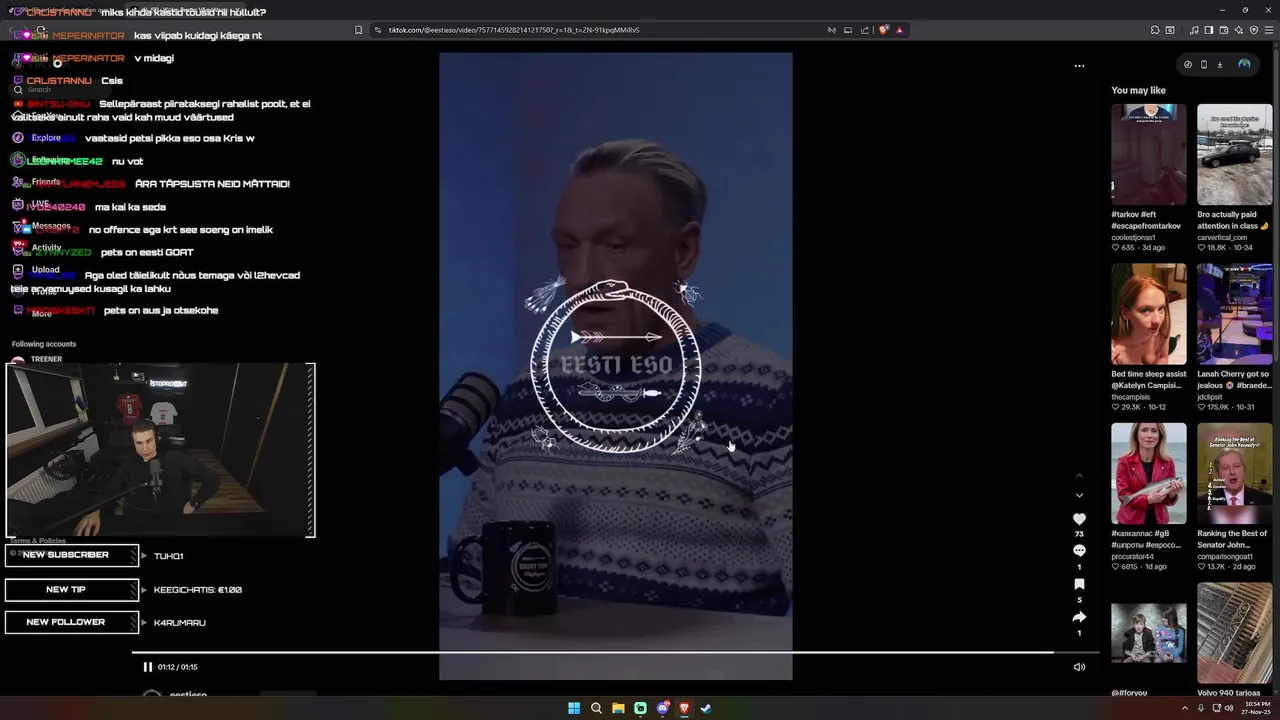Click the TikTok get-app phone icon
The width and height of the screenshot is (1280, 720).
[x=1203, y=64]
